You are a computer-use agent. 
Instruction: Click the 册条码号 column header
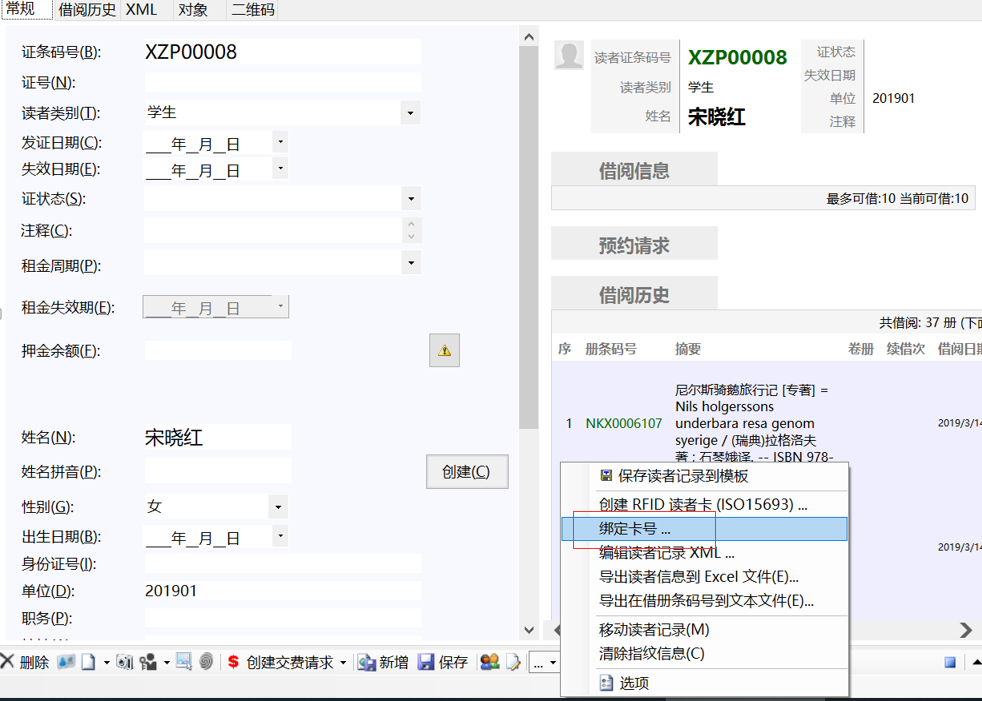click(611, 349)
